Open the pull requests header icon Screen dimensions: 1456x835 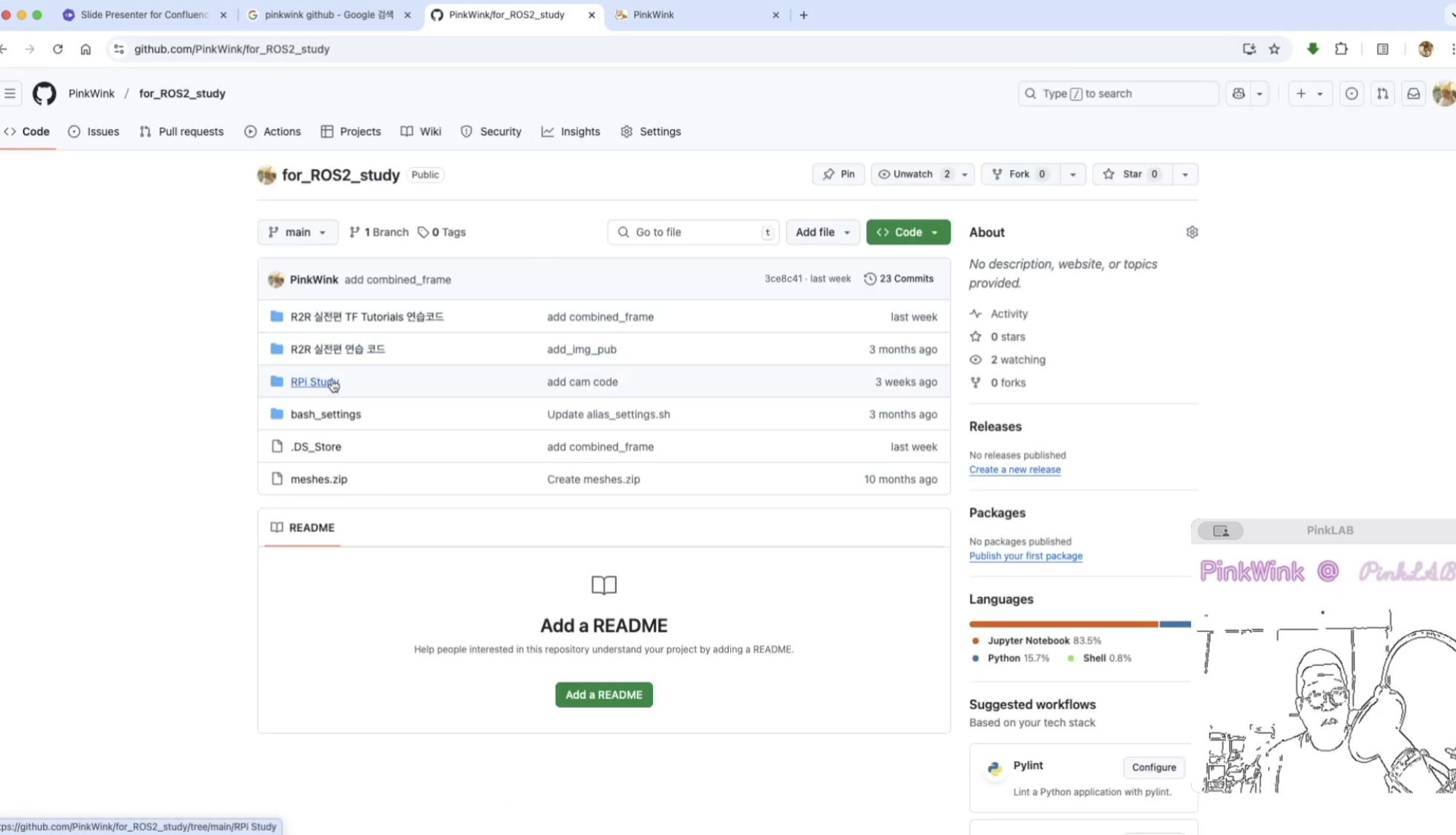tap(1382, 94)
